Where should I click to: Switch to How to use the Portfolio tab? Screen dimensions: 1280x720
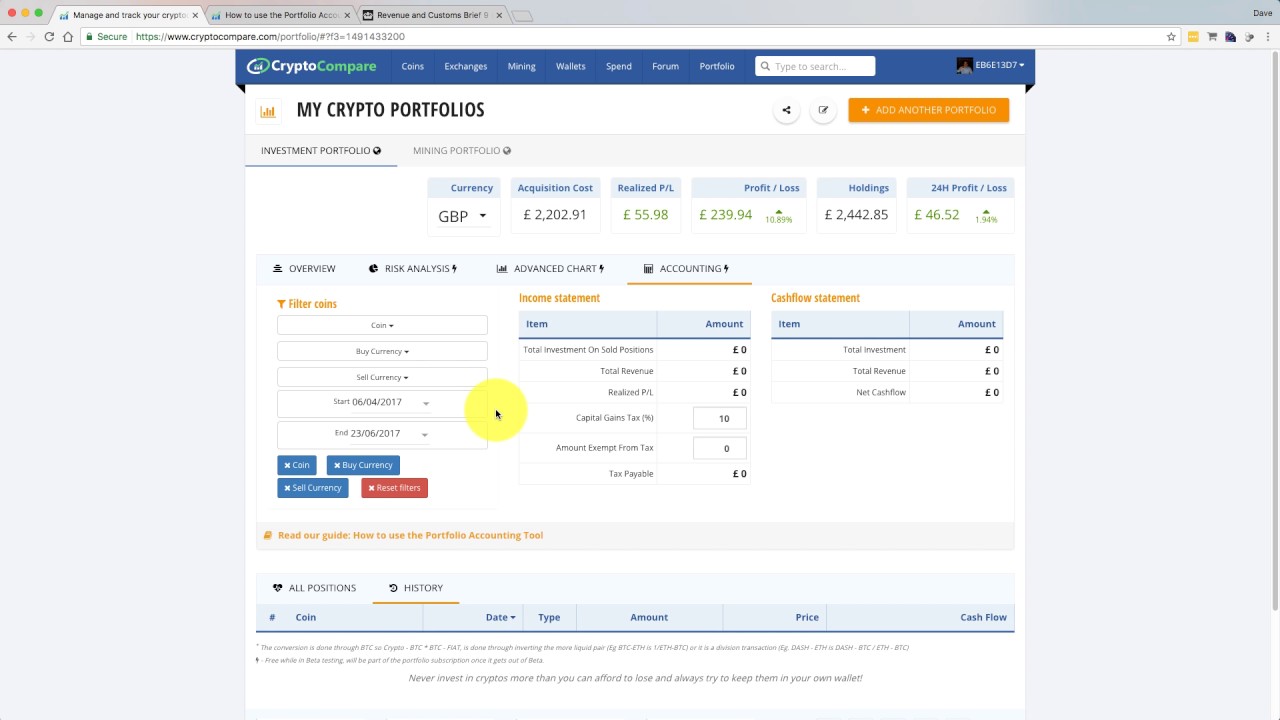pos(280,15)
